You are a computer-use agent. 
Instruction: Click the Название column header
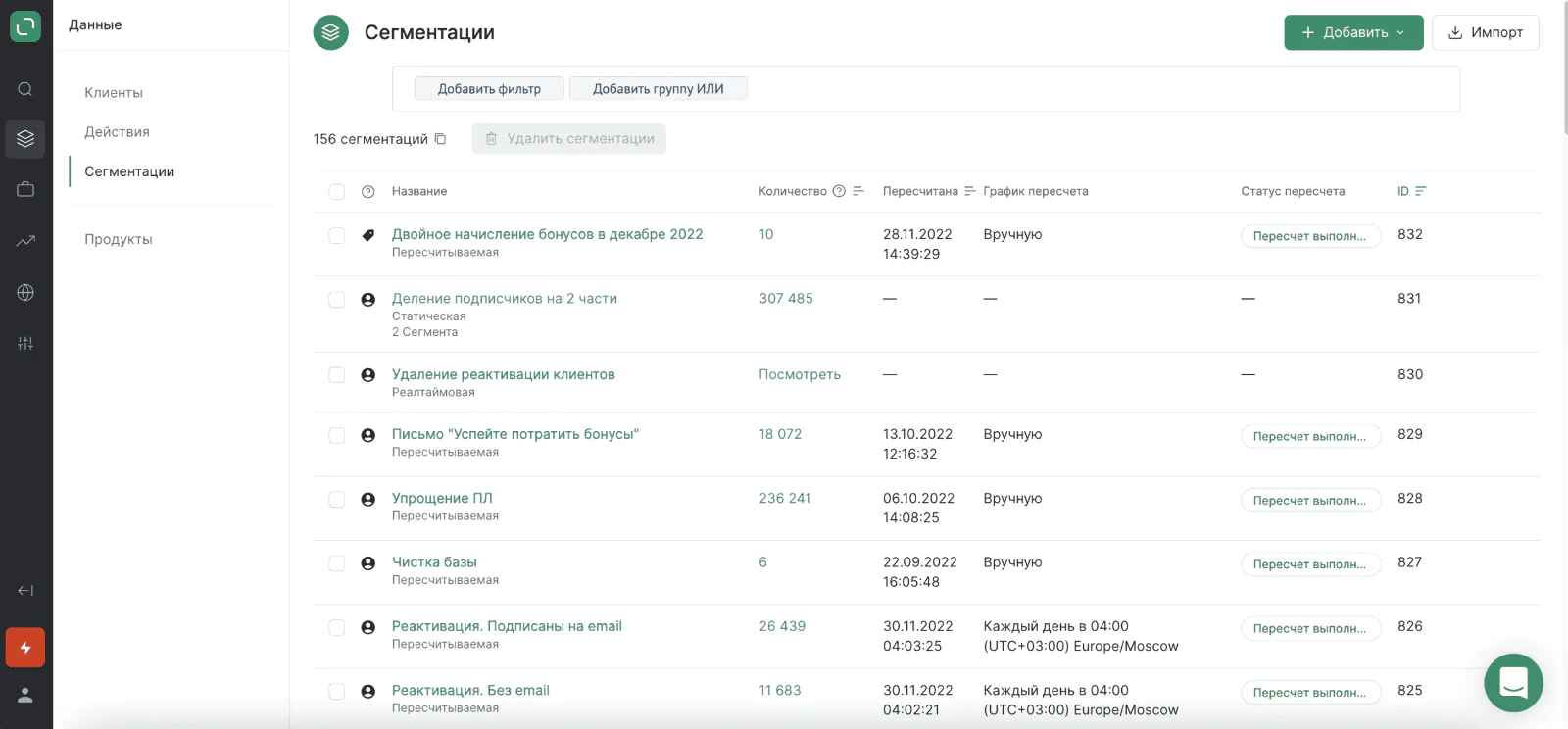(419, 191)
